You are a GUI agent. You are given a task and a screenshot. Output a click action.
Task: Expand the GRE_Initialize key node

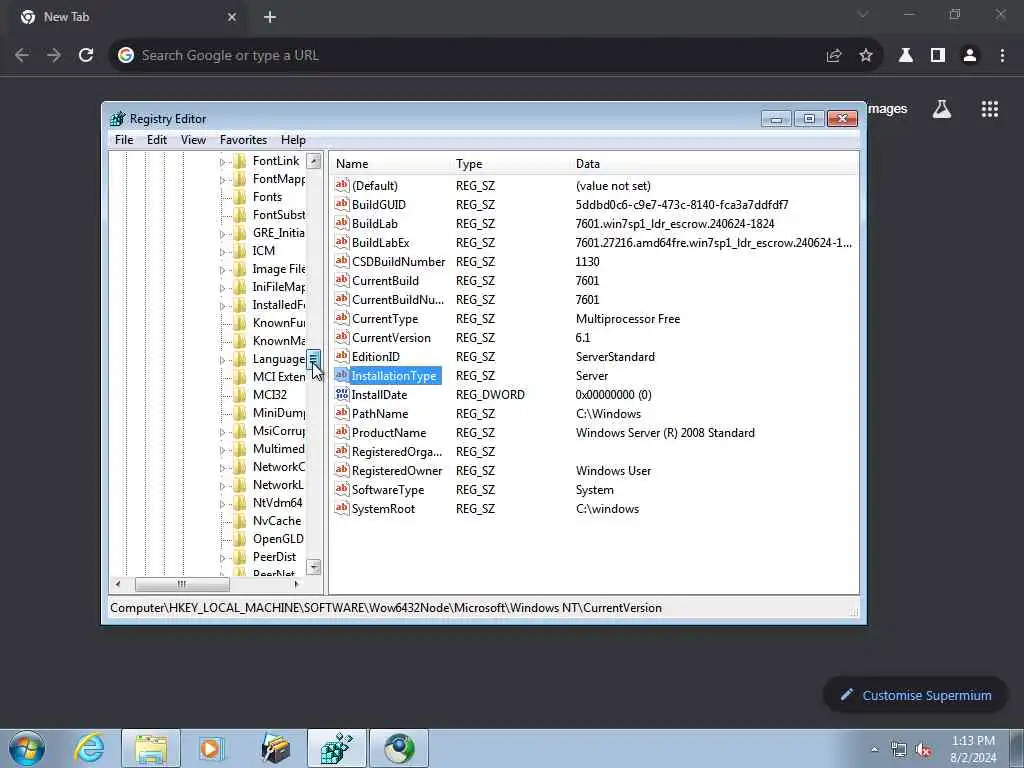pos(222,234)
